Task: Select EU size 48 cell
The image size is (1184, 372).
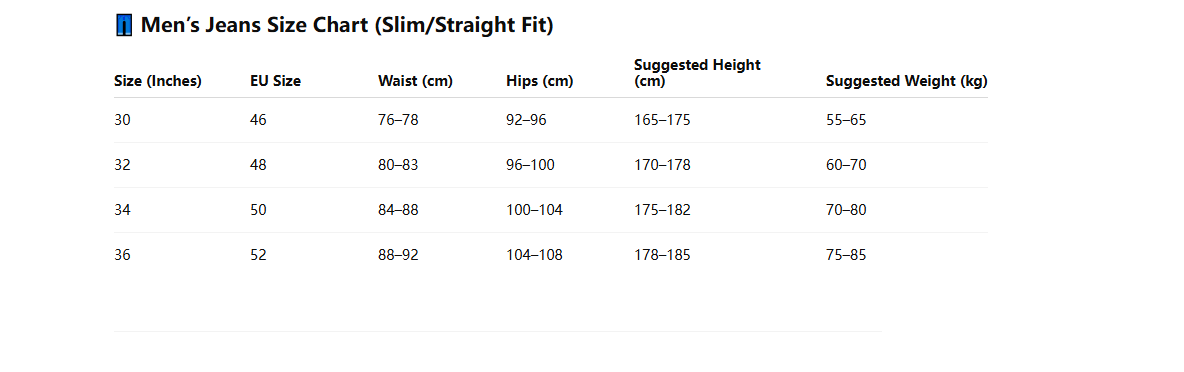Action: (x=258, y=165)
